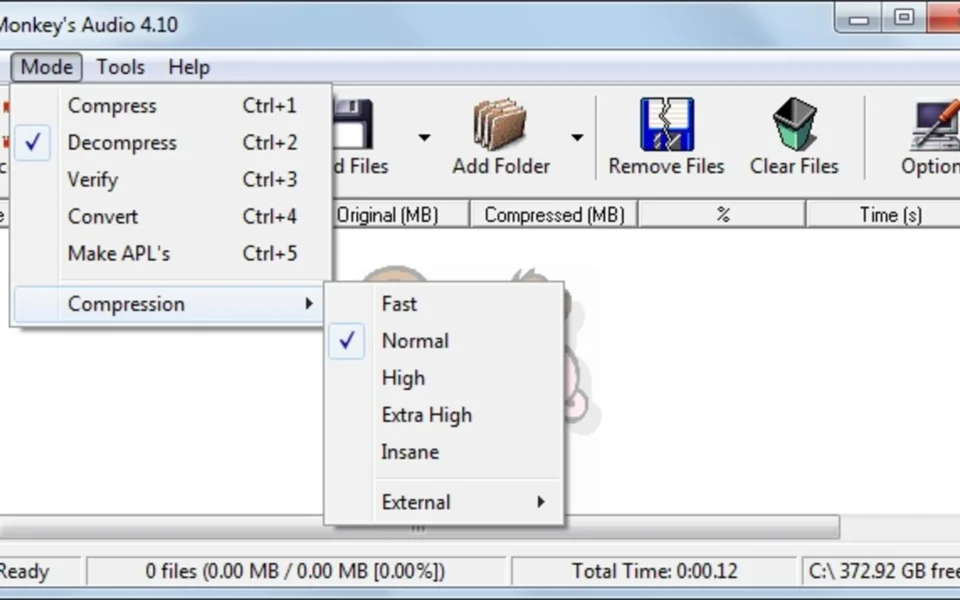Click the Total Time 0:00.12 status
The width and height of the screenshot is (960, 600).
654,571
